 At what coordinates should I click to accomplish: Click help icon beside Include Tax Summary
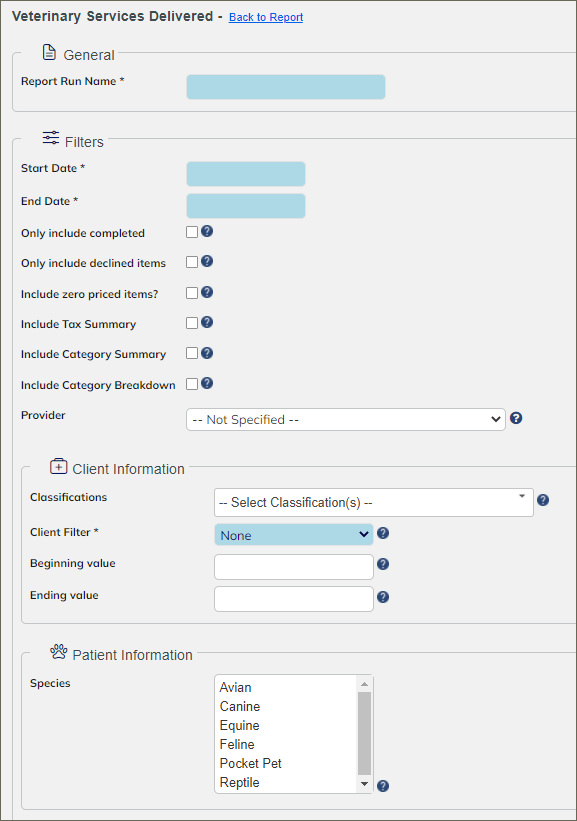pos(207,322)
